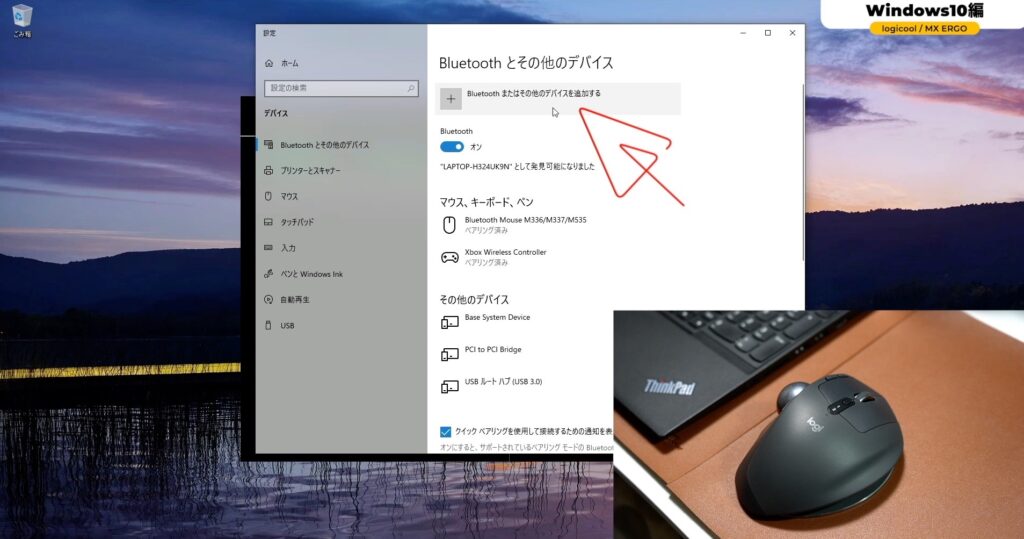Image resolution: width=1024 pixels, height=539 pixels.
Task: Close the Settings window
Action: click(x=792, y=33)
